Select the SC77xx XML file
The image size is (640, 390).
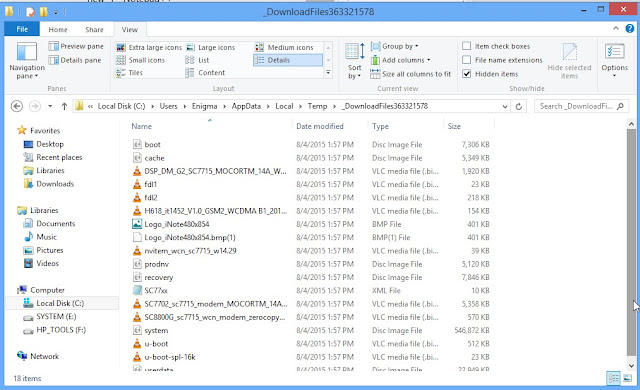coord(156,290)
